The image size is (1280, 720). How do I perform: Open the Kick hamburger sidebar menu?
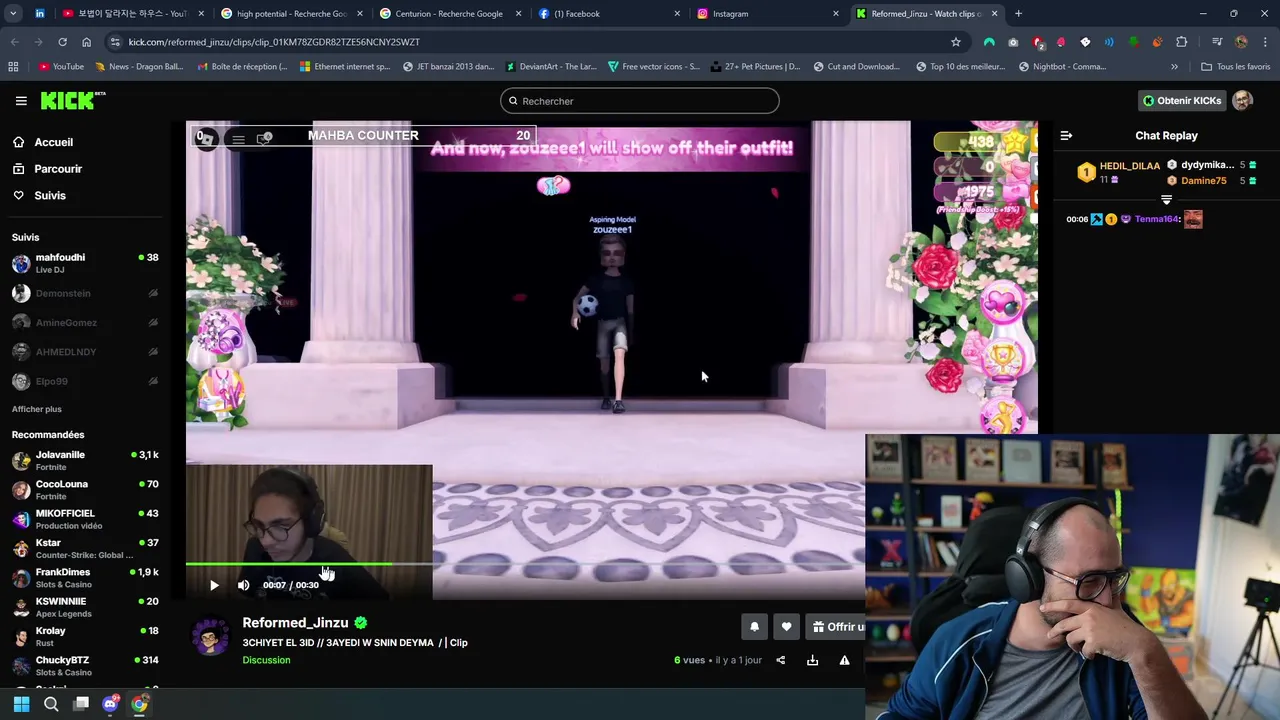(21, 101)
